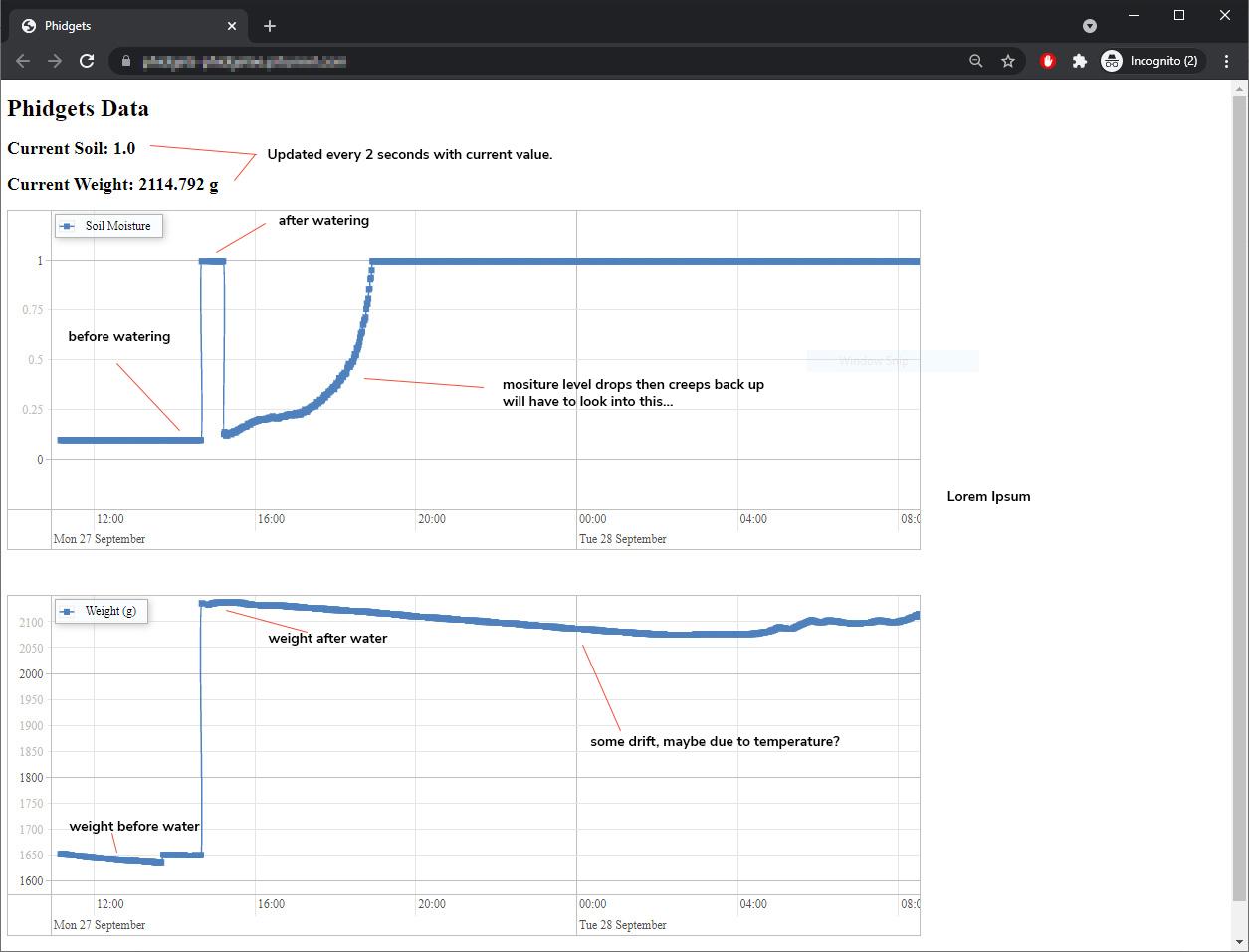Viewport: 1249px width, 952px height.
Task: Toggle the Soil Moisture legend entry
Action: (108, 226)
